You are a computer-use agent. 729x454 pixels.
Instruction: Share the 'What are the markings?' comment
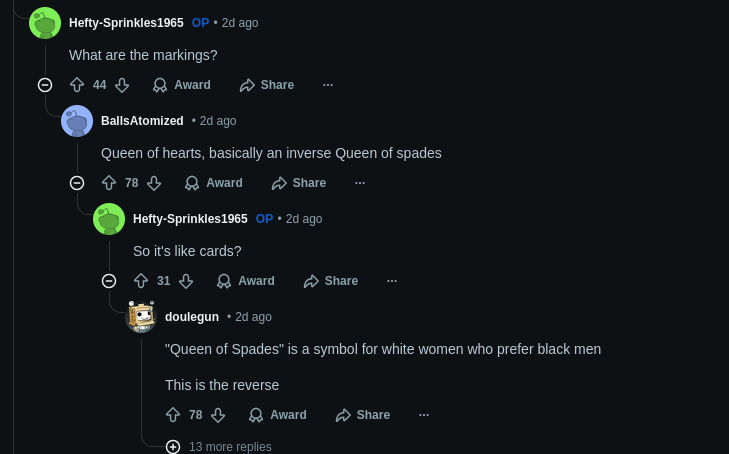pos(267,85)
